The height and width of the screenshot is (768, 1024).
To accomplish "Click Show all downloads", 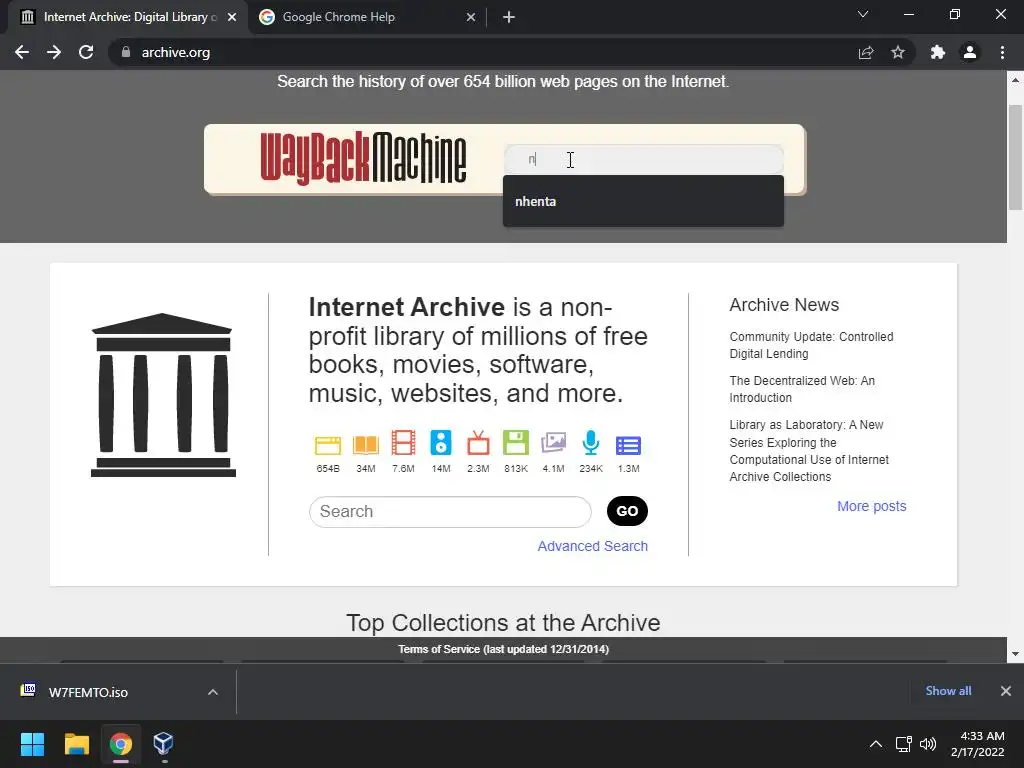I will (x=948, y=691).
